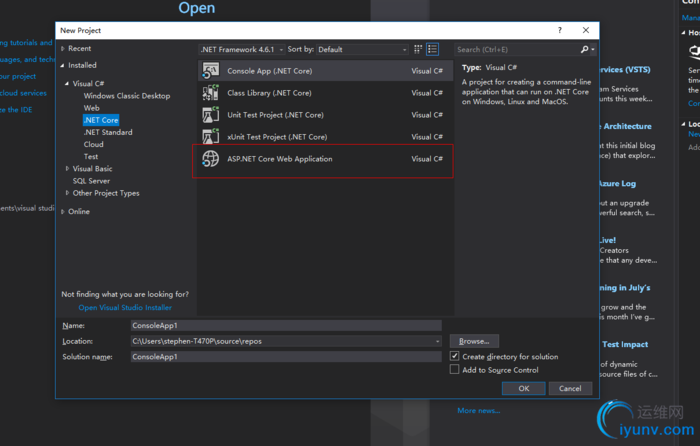Select the Web category
This screenshot has height=446, width=700.
coord(92,108)
